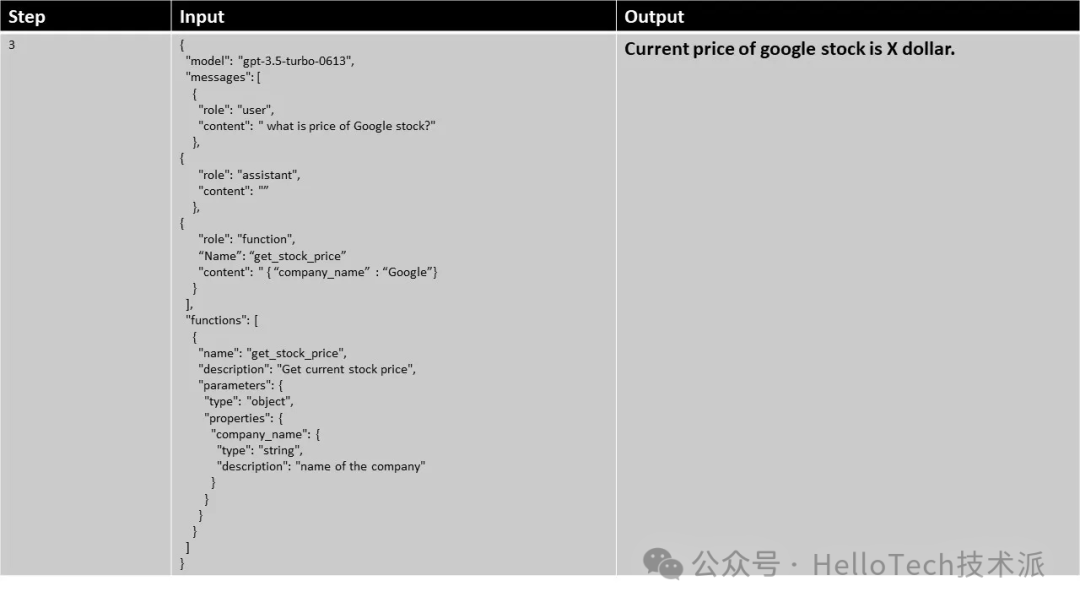Click the "company_name" : "Google" content line
The width and height of the screenshot is (1080, 608).
(x=318, y=272)
